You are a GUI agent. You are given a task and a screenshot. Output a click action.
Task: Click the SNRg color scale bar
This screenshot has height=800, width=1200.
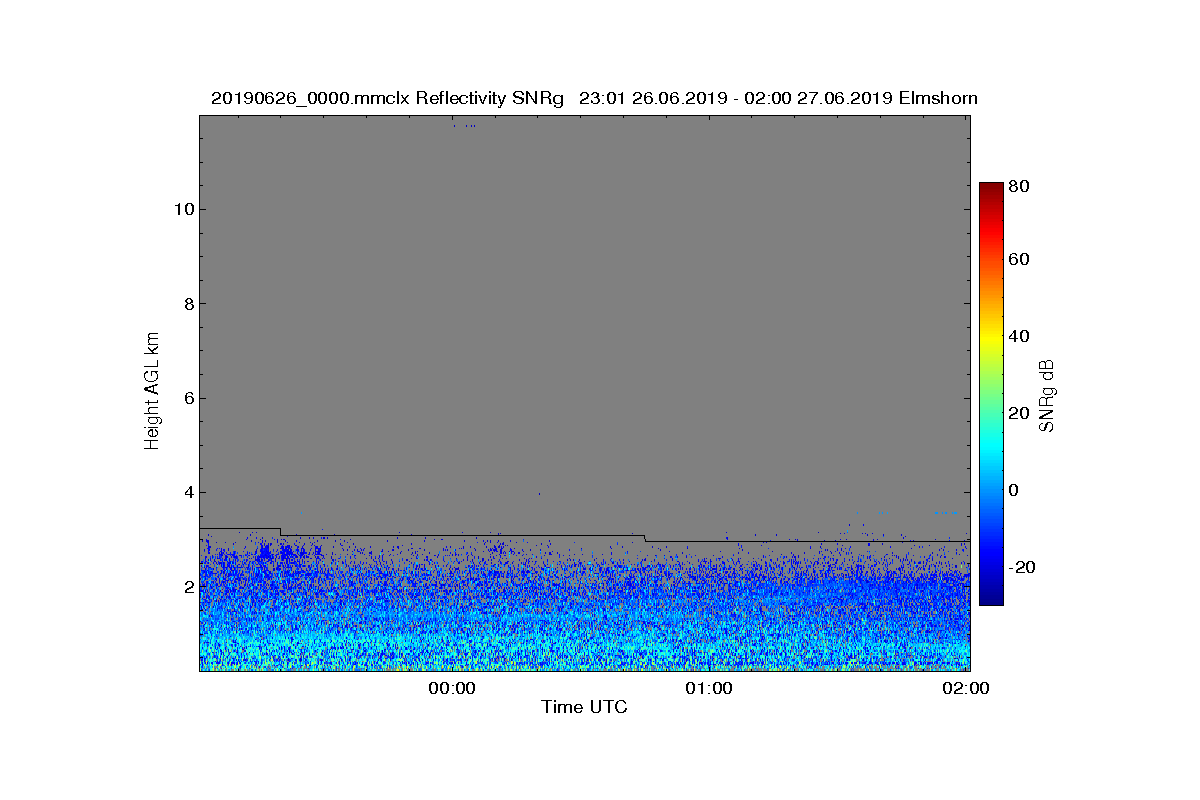990,394
